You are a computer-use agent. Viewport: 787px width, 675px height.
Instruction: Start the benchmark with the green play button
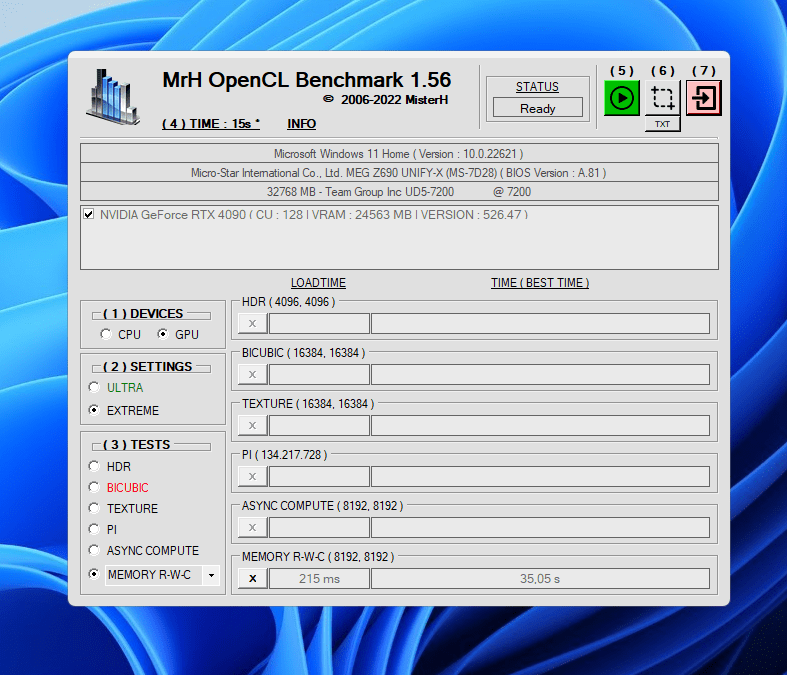tap(621, 98)
